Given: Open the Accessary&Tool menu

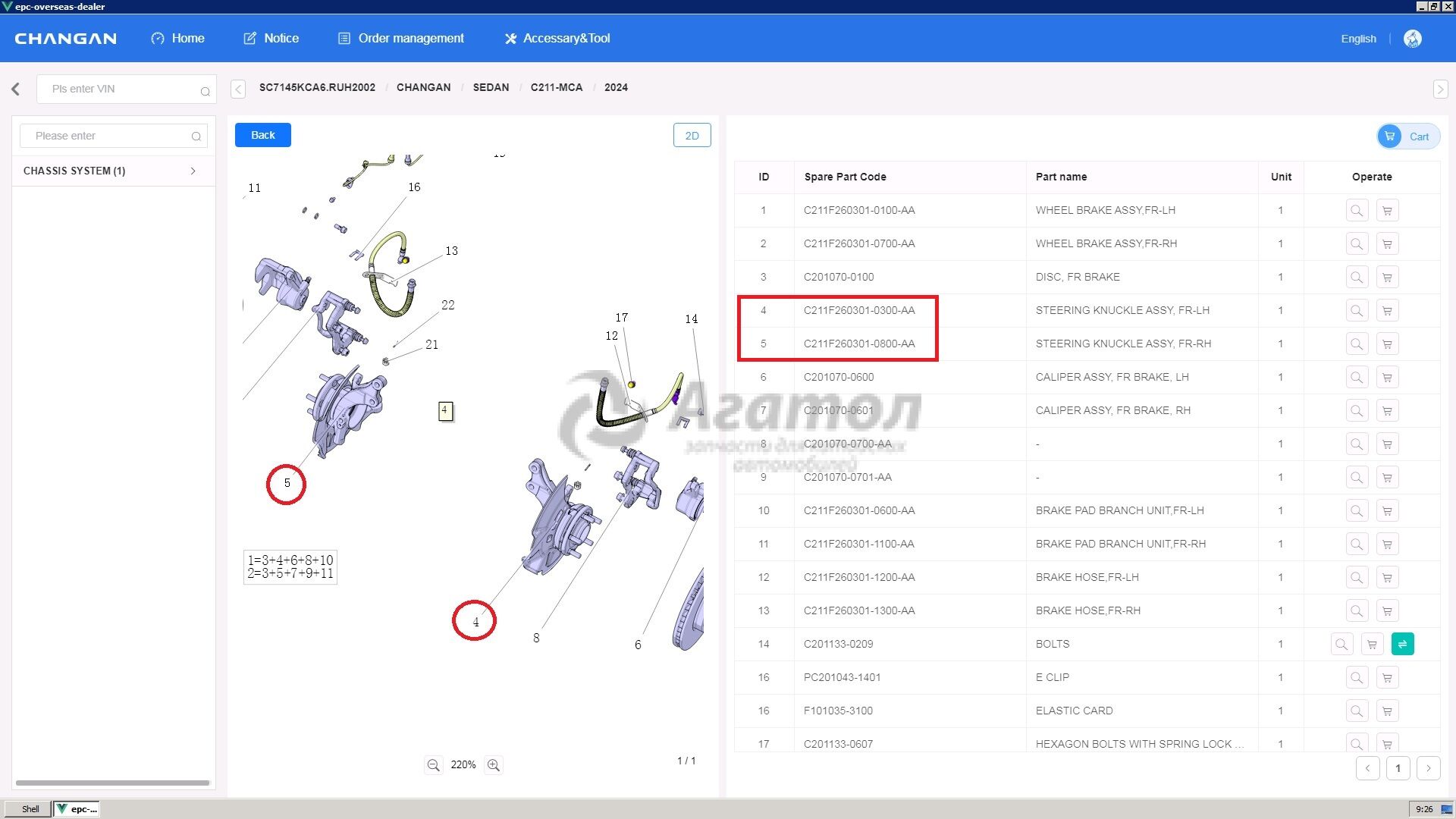Looking at the screenshot, I should pos(557,38).
